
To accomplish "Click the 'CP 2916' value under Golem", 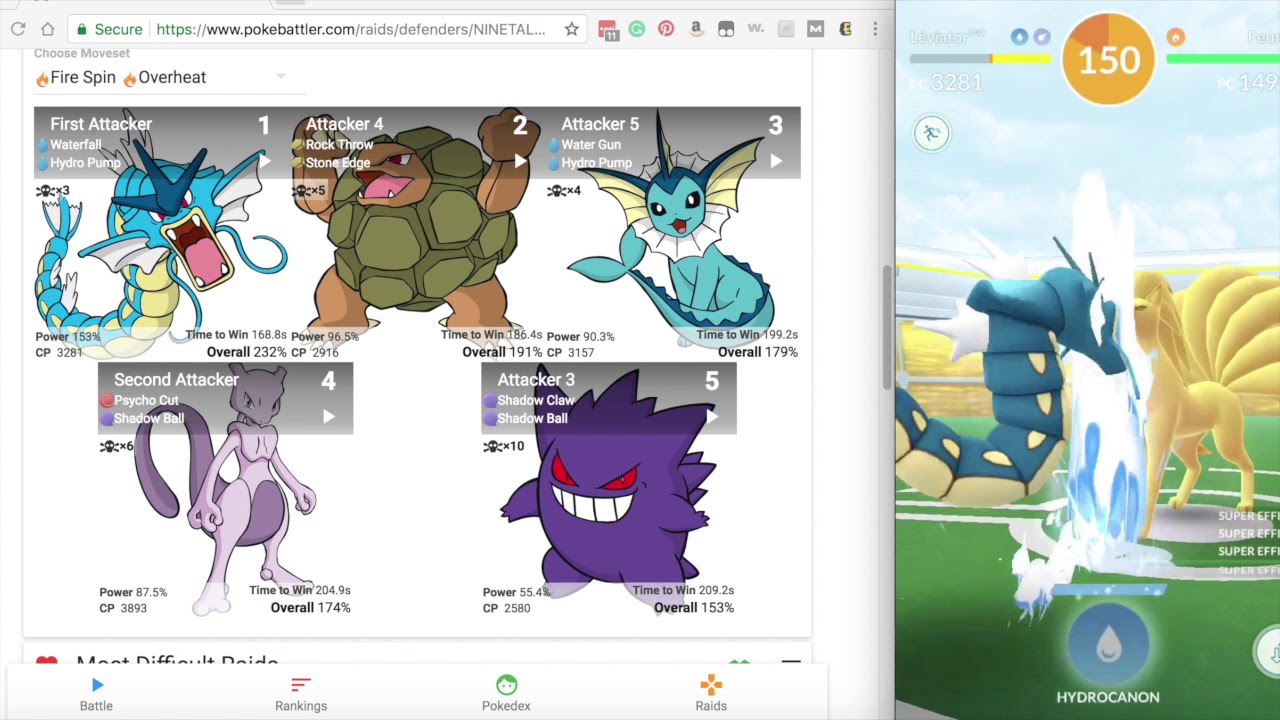I will (315, 352).
